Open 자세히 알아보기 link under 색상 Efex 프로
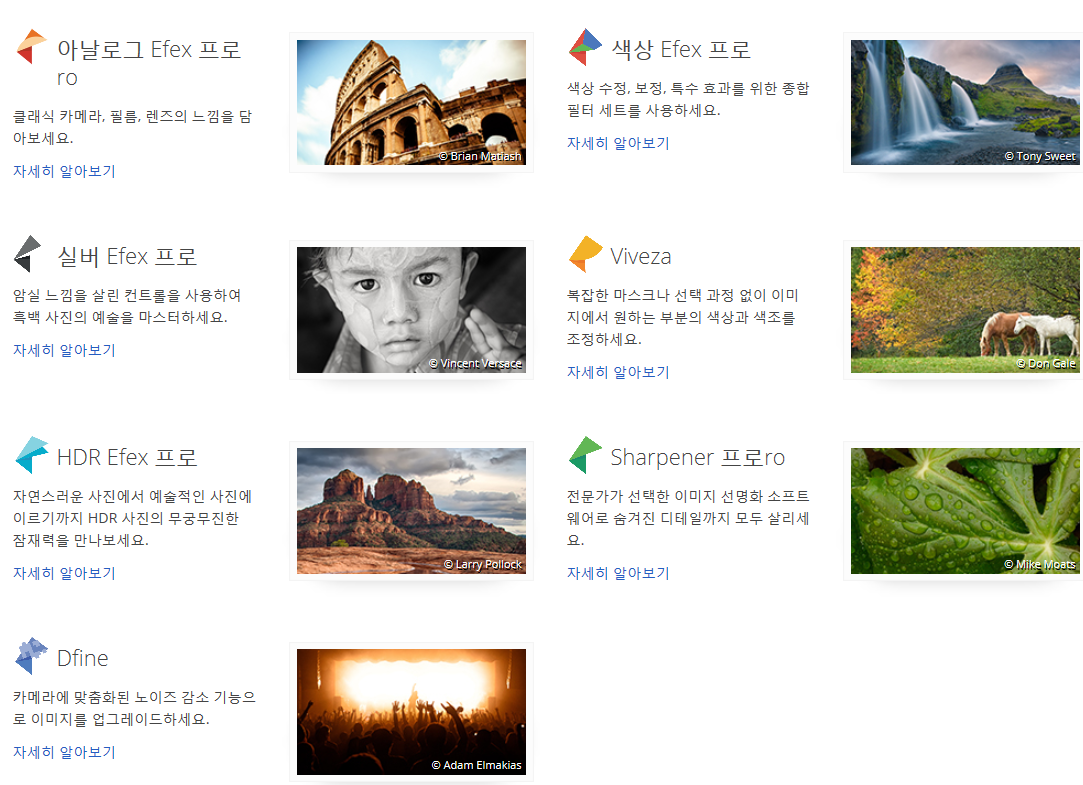 point(618,143)
